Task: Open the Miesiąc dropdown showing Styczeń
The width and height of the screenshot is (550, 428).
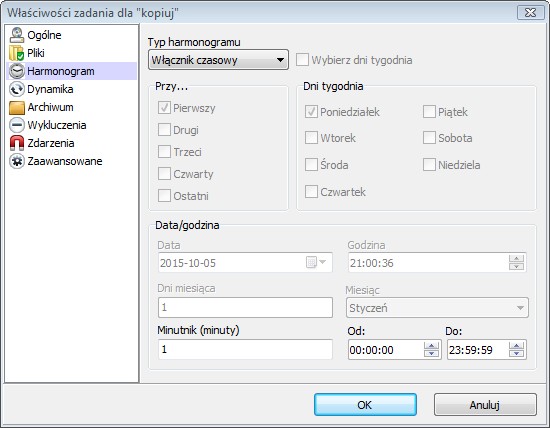Action: pos(437,308)
